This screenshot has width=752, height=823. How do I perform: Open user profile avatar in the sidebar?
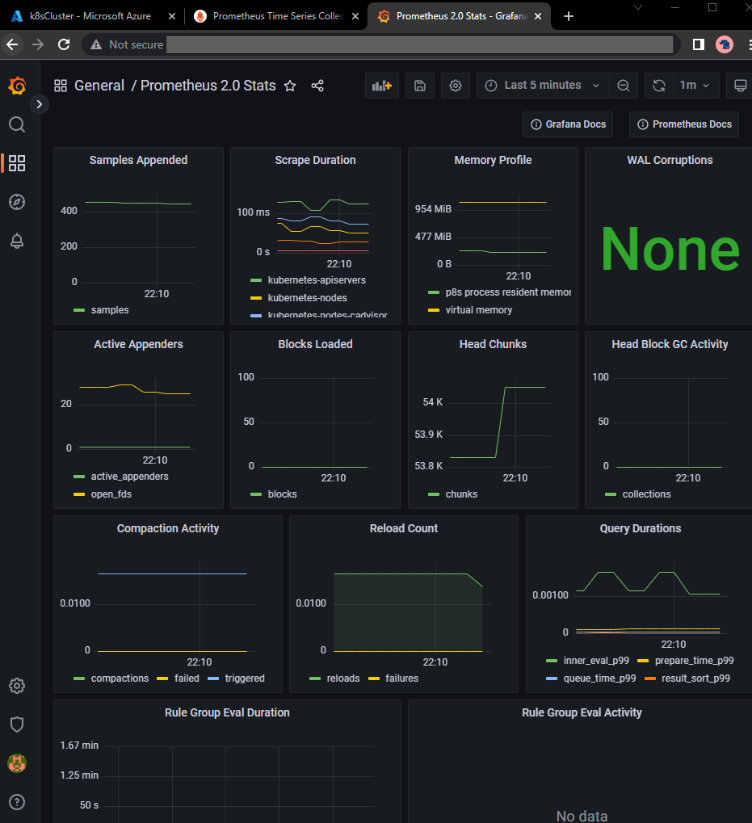(x=17, y=763)
